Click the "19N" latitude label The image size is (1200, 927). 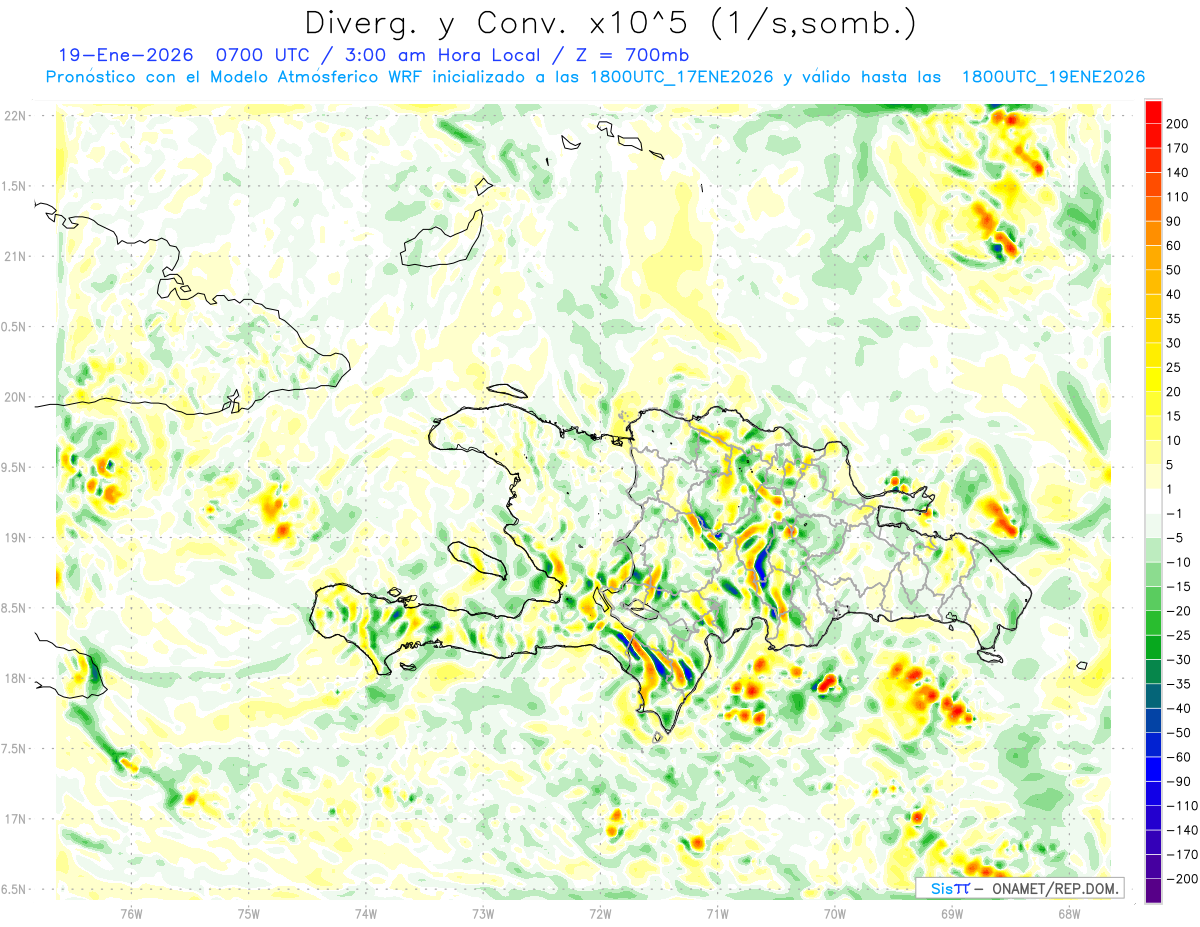click(14, 537)
